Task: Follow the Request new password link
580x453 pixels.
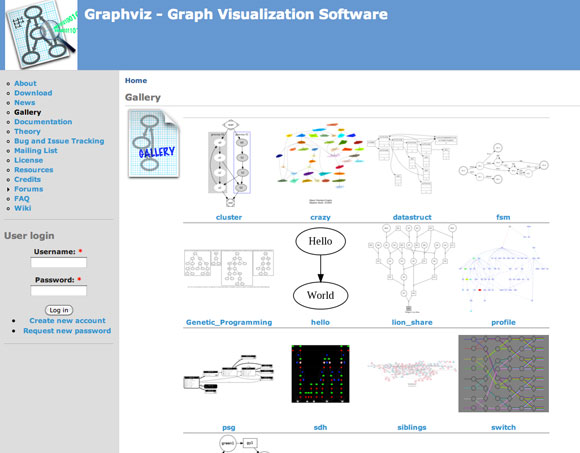Action: coord(67,331)
